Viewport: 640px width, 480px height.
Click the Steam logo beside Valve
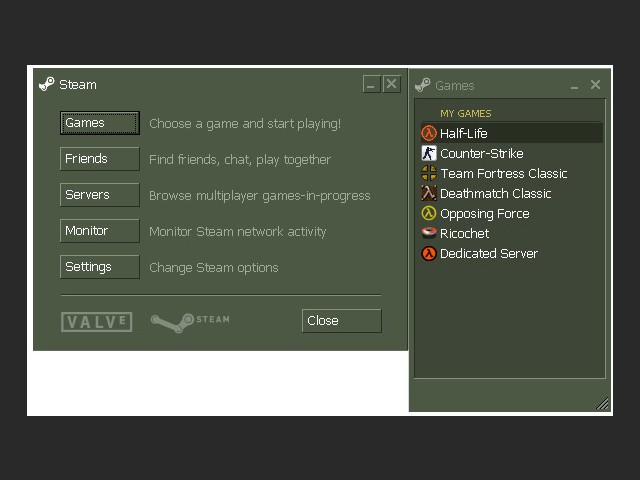coord(190,322)
